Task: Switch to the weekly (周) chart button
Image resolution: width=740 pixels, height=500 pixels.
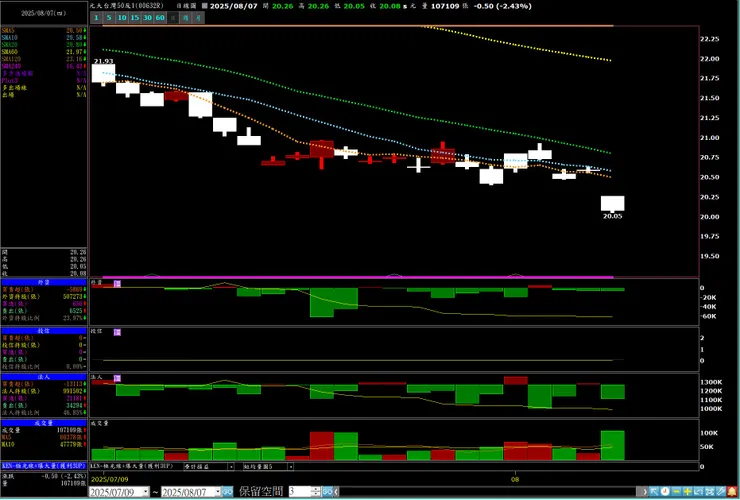Action: [186, 17]
